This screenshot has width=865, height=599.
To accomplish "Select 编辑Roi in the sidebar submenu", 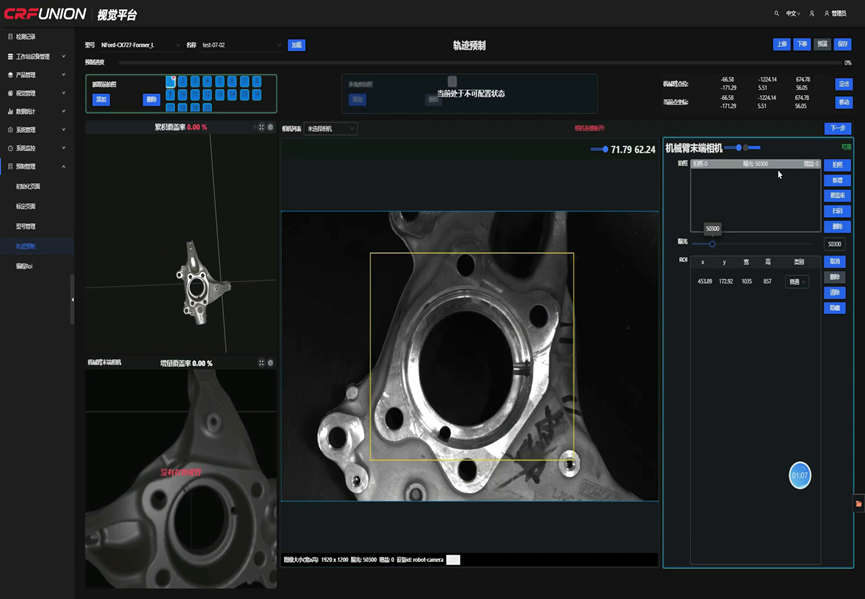I will (x=25, y=266).
